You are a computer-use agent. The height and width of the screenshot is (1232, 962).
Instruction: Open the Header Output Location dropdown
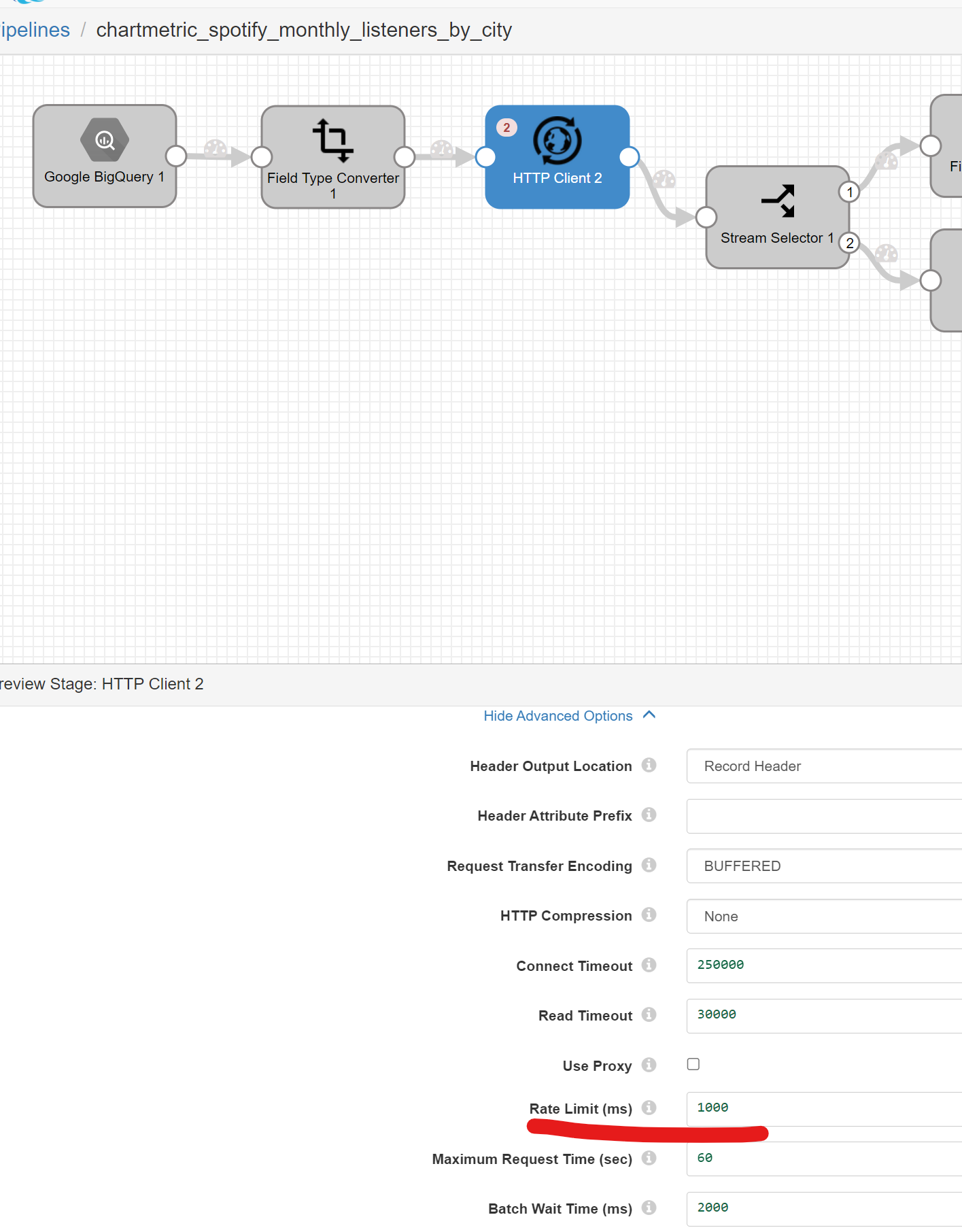coord(824,766)
